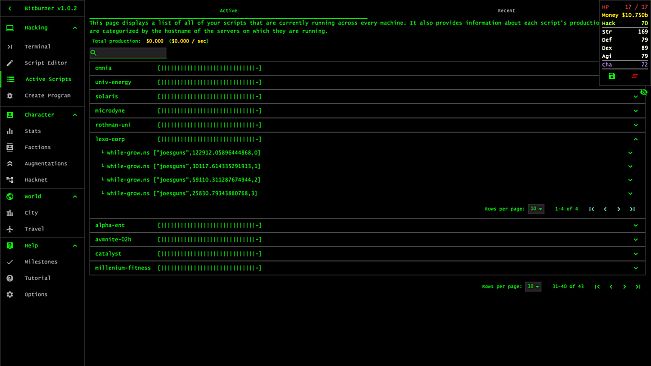This screenshot has width=651, height=366.
Task: Open rows per page dropdown for lexo-corp scripts
Action: 536,209
